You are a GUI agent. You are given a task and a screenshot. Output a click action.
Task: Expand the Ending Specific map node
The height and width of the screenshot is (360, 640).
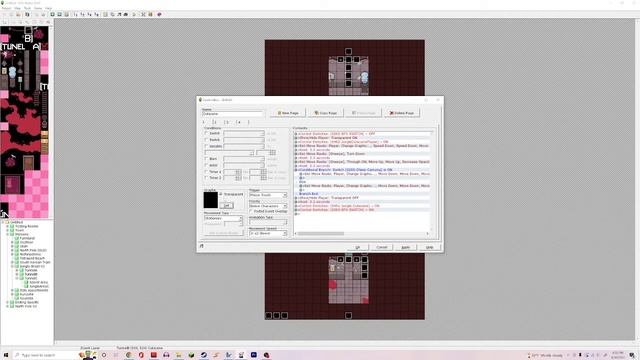pos(7,302)
